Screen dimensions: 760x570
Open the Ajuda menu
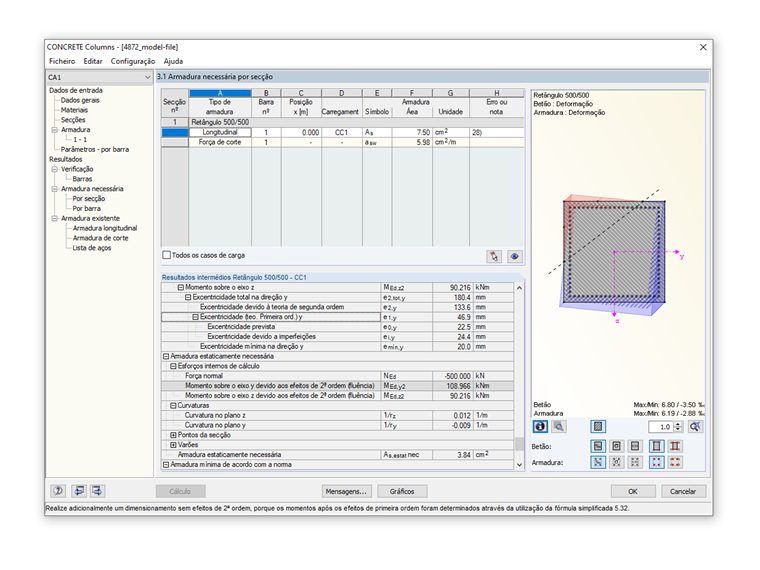[173, 61]
